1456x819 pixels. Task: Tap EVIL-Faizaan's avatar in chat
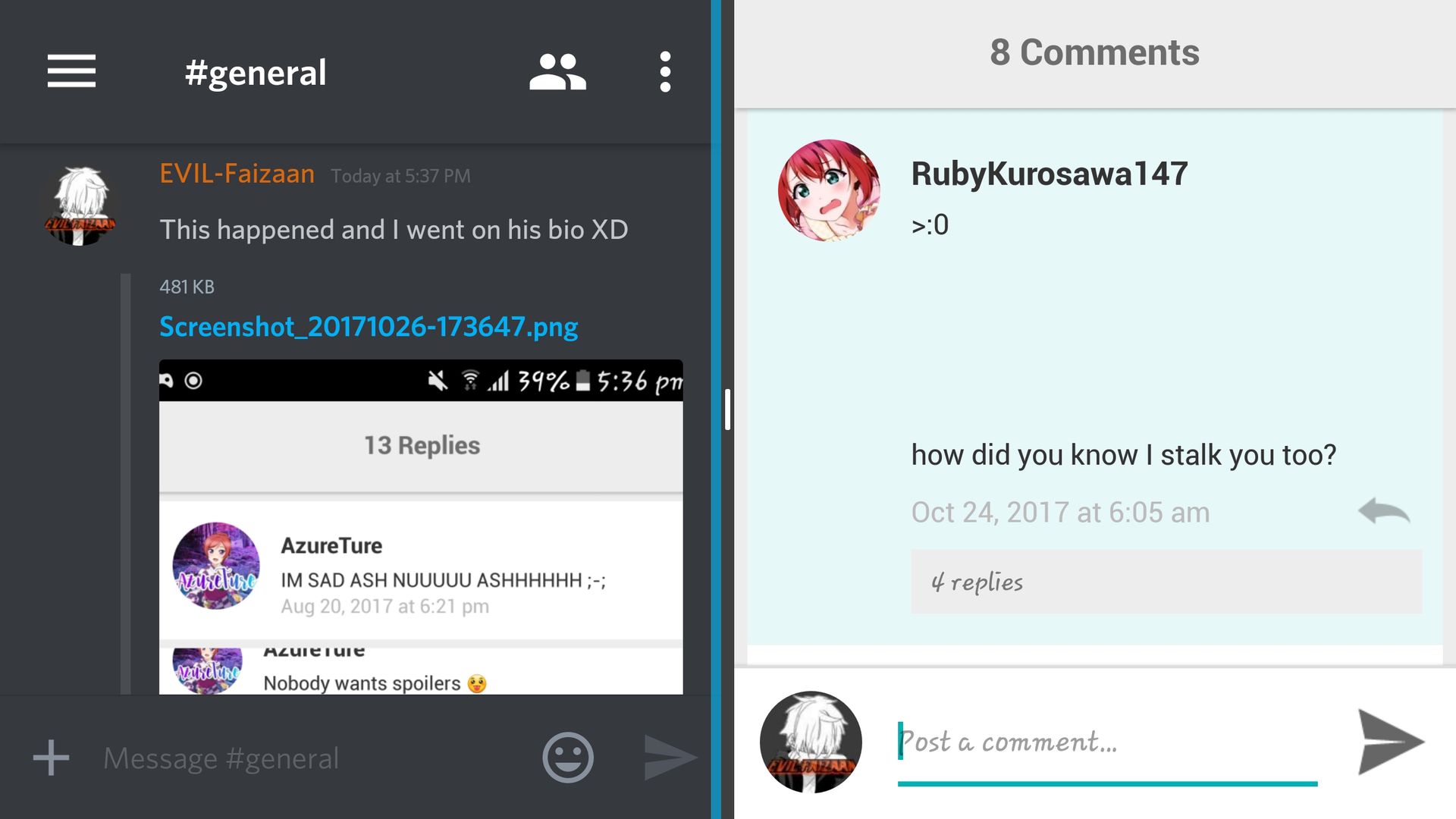pos(79,206)
